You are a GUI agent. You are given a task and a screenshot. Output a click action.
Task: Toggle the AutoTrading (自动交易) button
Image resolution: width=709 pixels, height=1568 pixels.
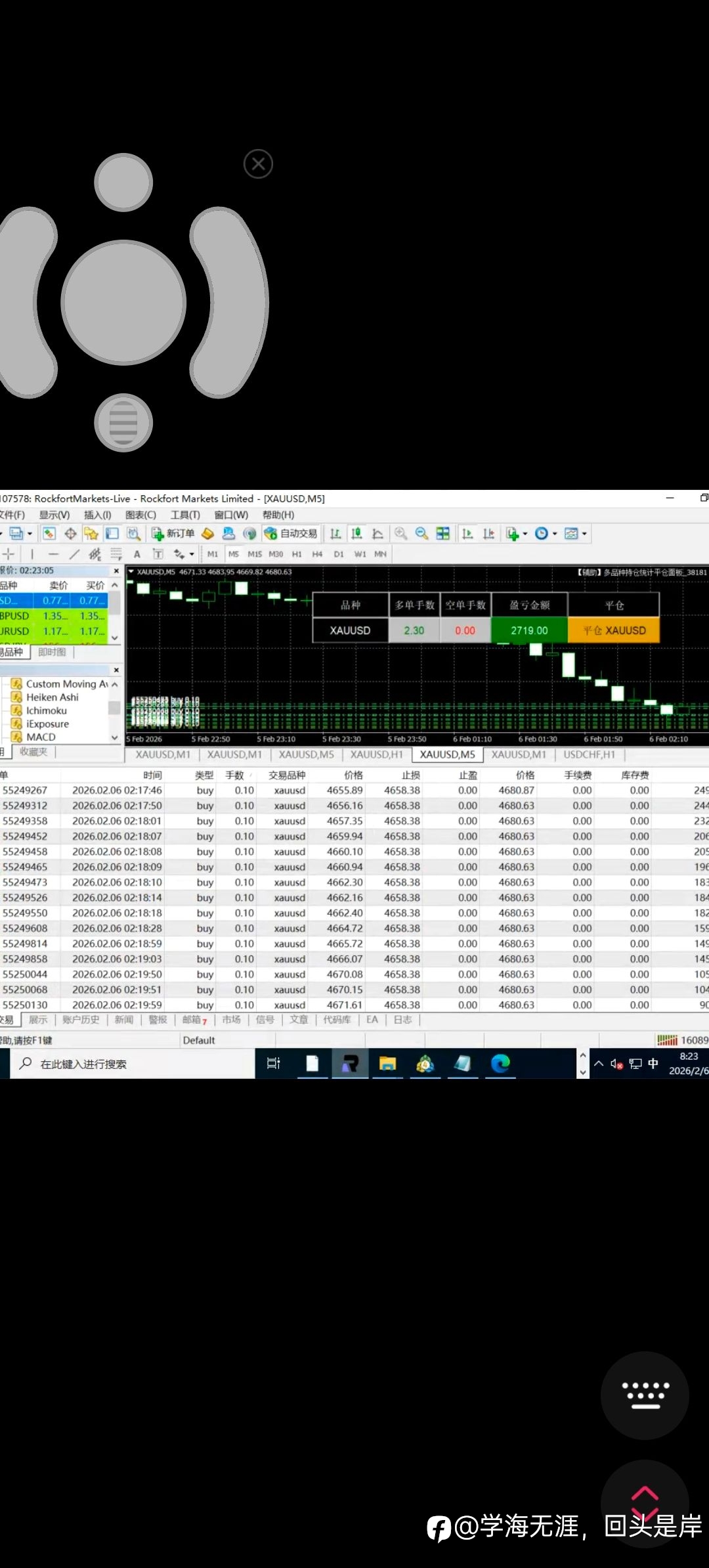[291, 534]
